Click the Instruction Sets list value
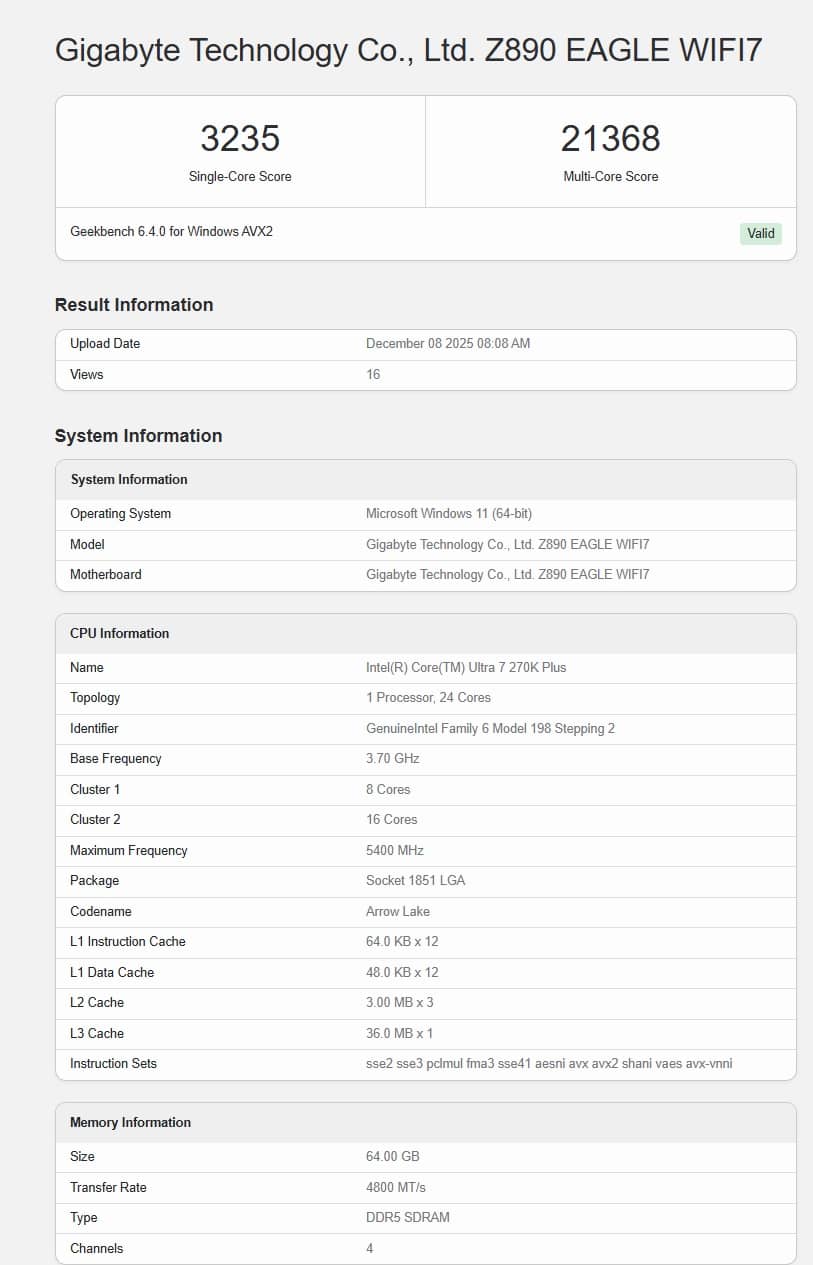Image resolution: width=813 pixels, height=1265 pixels. [x=549, y=1063]
